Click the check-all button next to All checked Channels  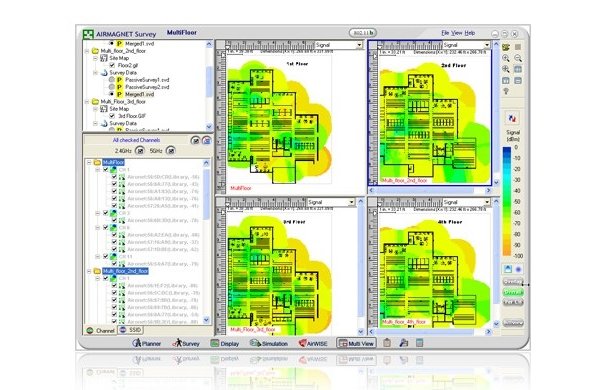tap(195, 140)
